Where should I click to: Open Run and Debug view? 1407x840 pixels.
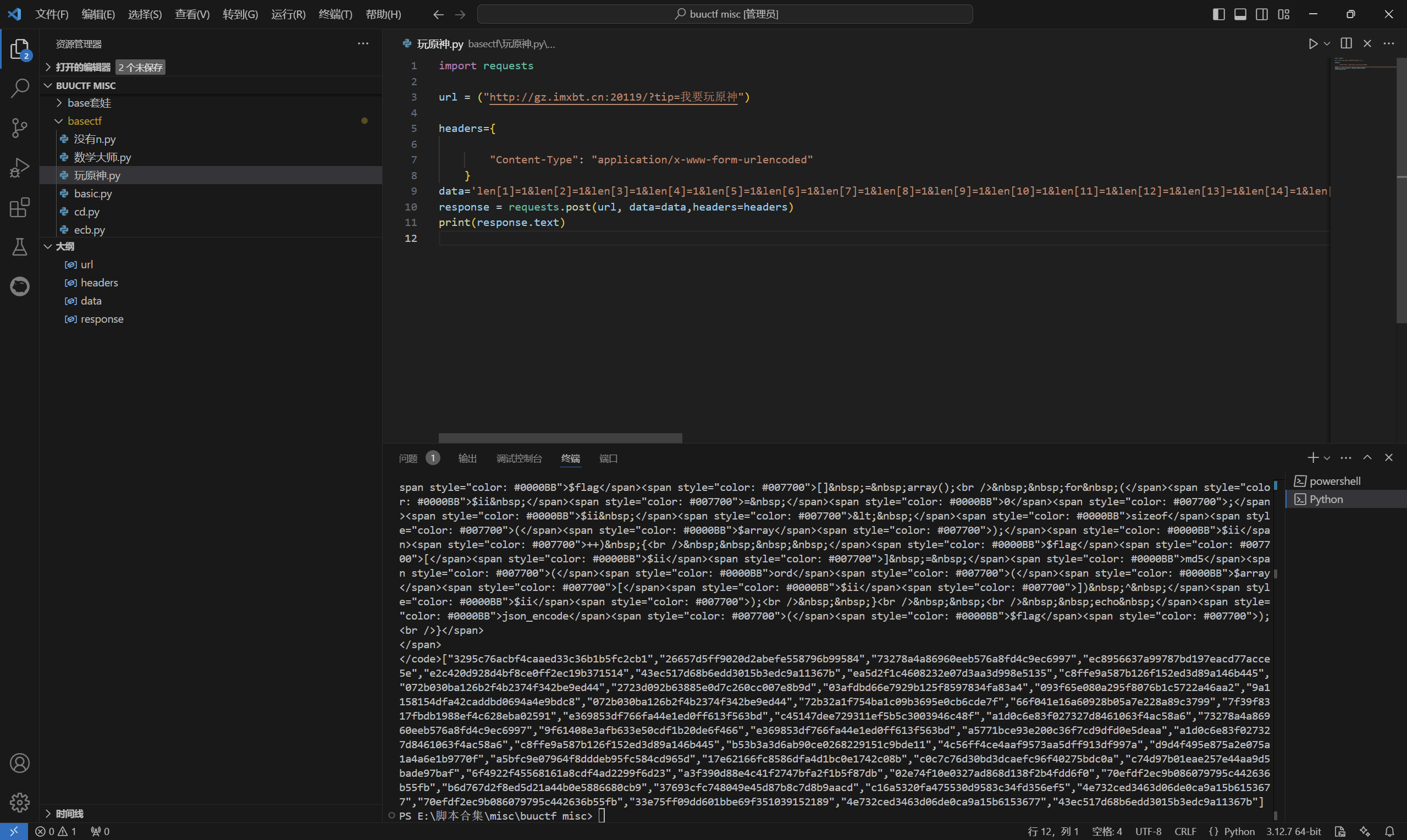pos(20,168)
